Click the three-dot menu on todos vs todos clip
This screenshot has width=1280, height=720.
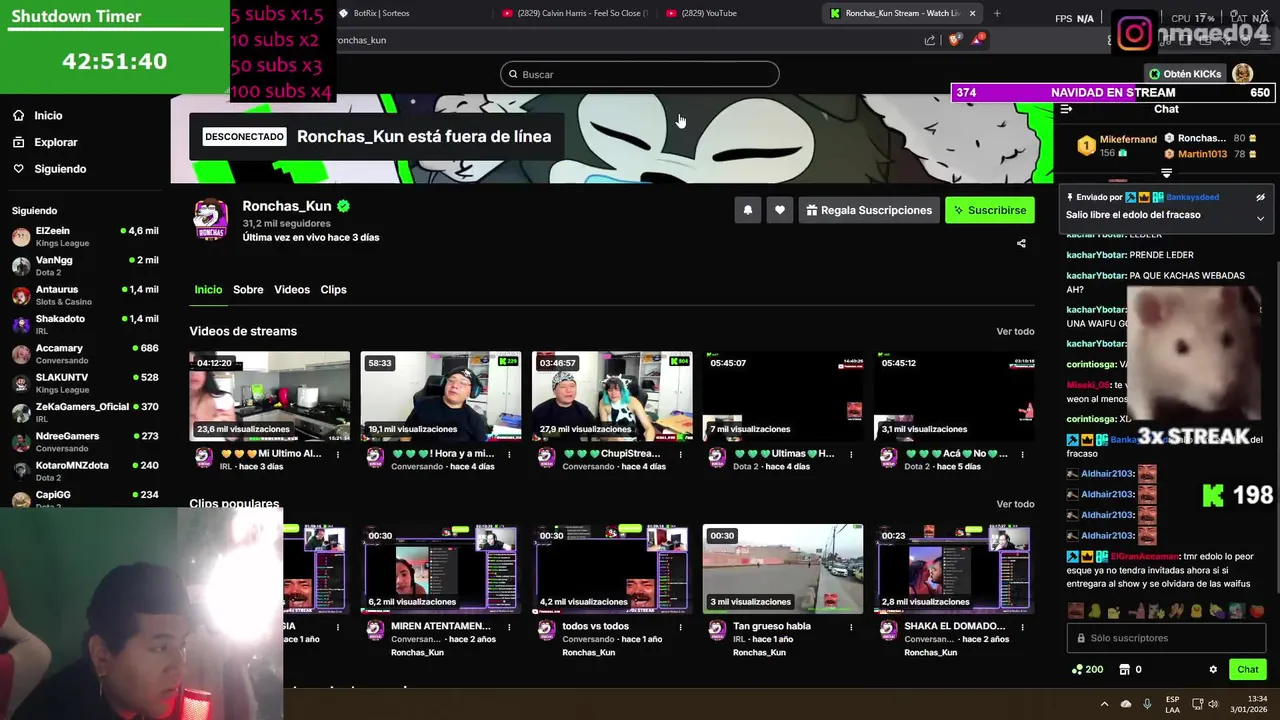(x=681, y=626)
